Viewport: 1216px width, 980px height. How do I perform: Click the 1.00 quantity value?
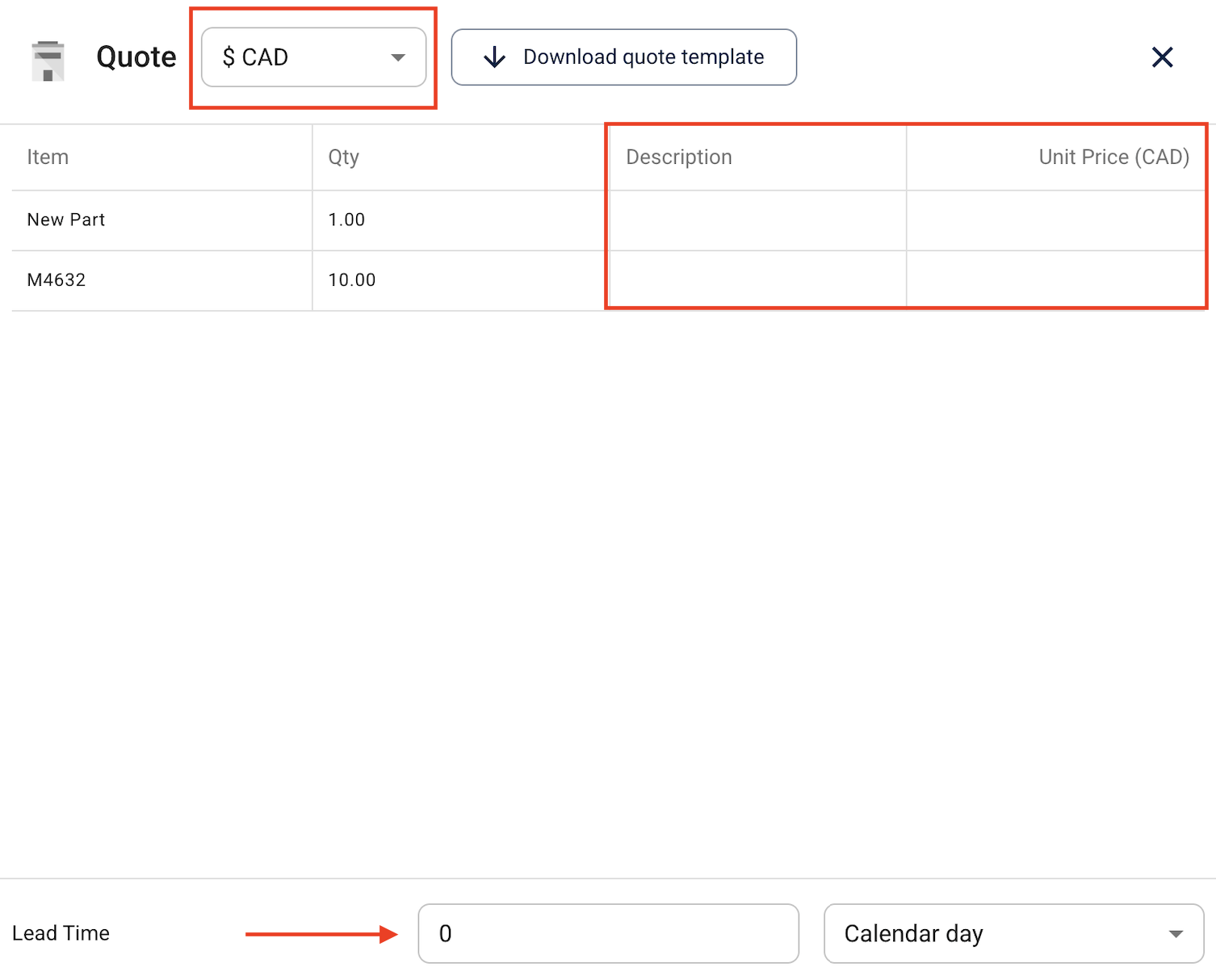[x=346, y=220]
